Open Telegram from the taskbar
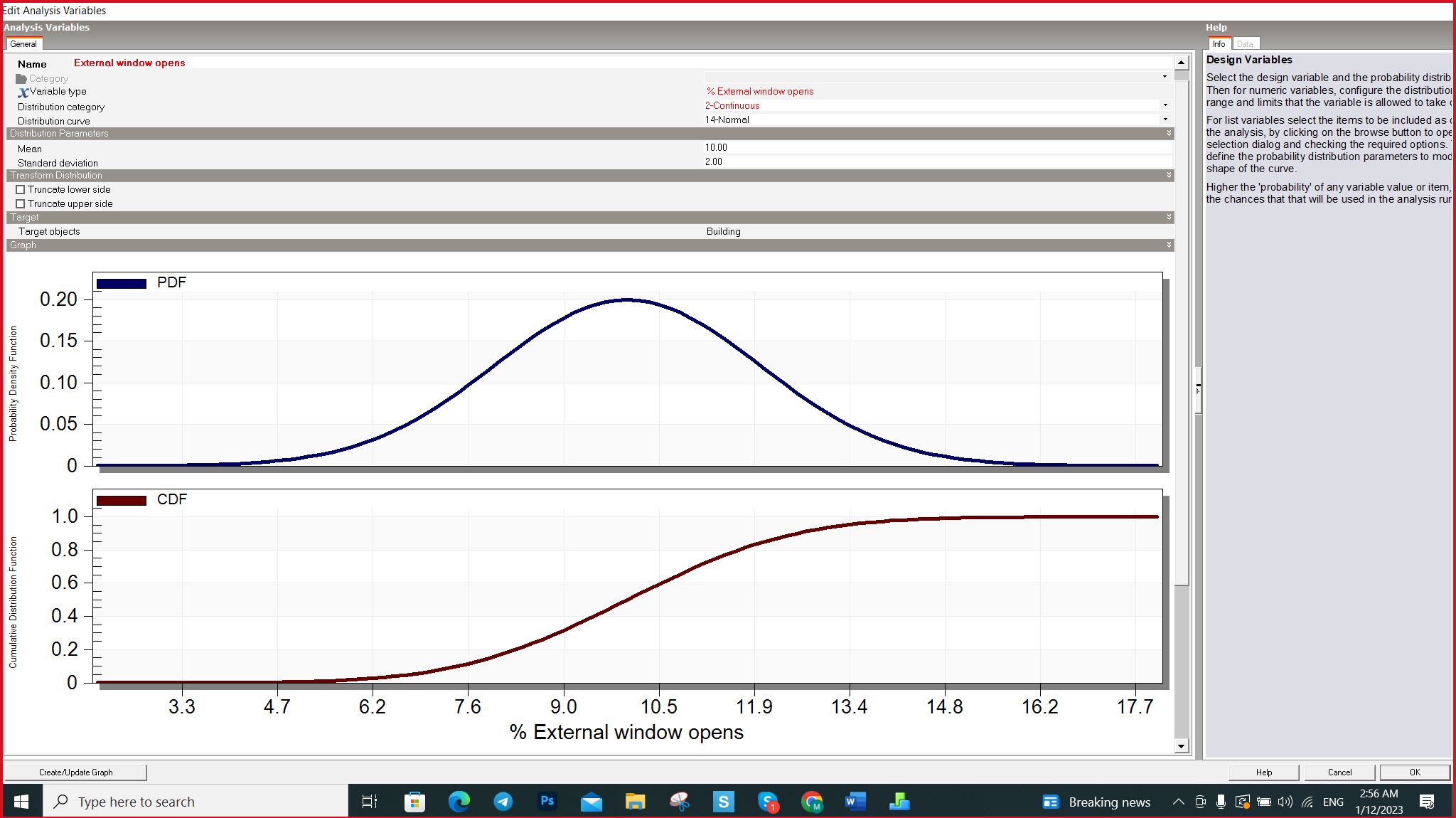 503,802
